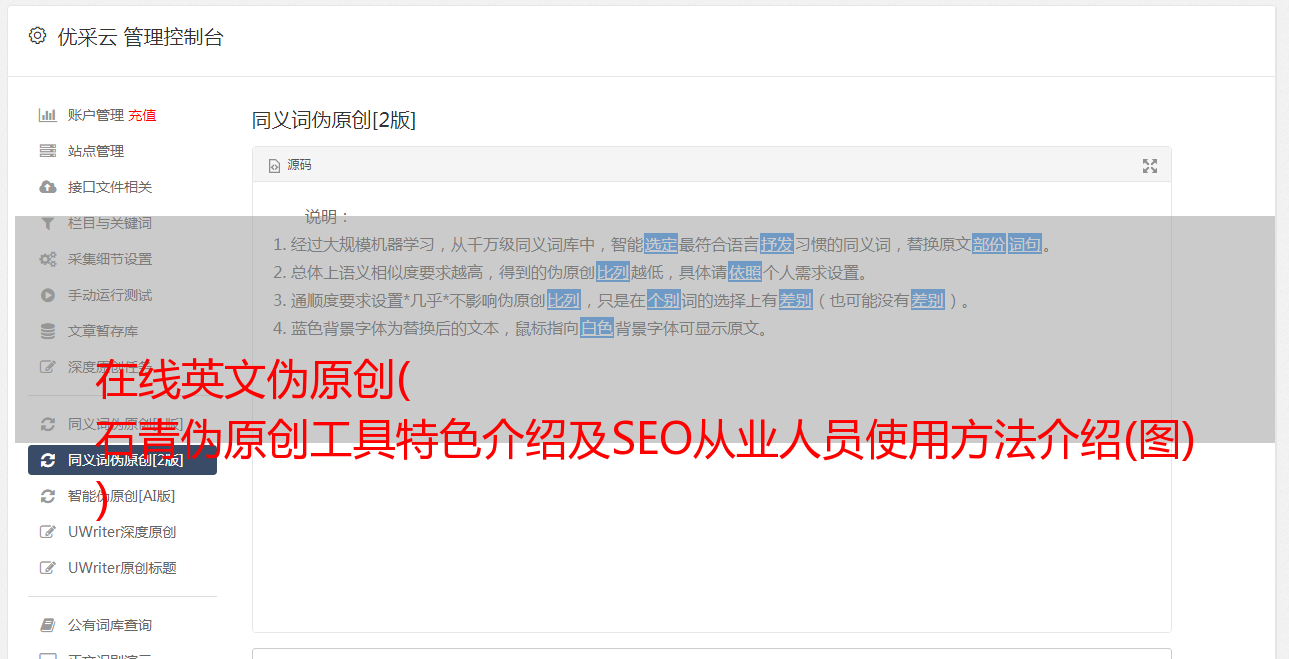The height and width of the screenshot is (659, 1289).
Task: Click highlighted word 选定 in the text
Action: click(661, 244)
